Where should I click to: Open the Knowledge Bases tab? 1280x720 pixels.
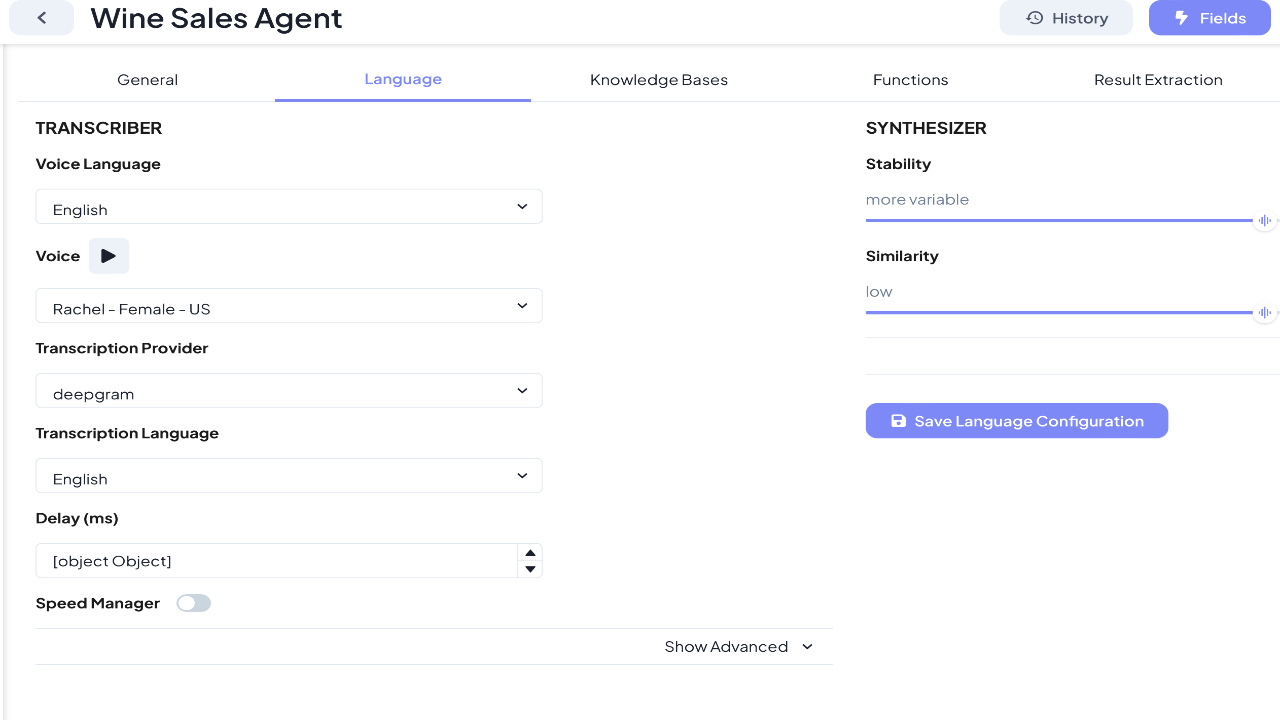click(659, 80)
